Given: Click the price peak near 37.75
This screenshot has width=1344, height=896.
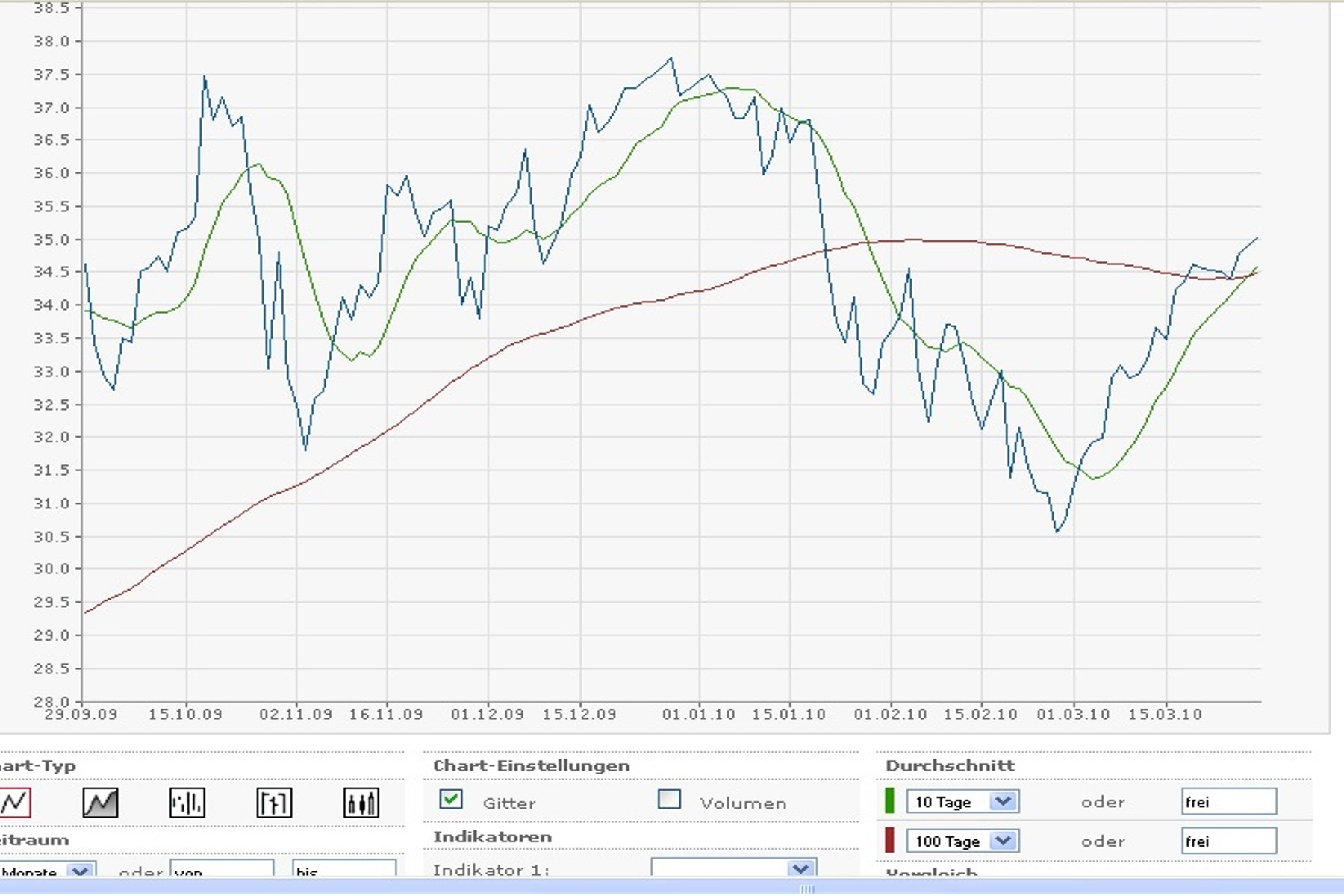Looking at the screenshot, I should 671,58.
